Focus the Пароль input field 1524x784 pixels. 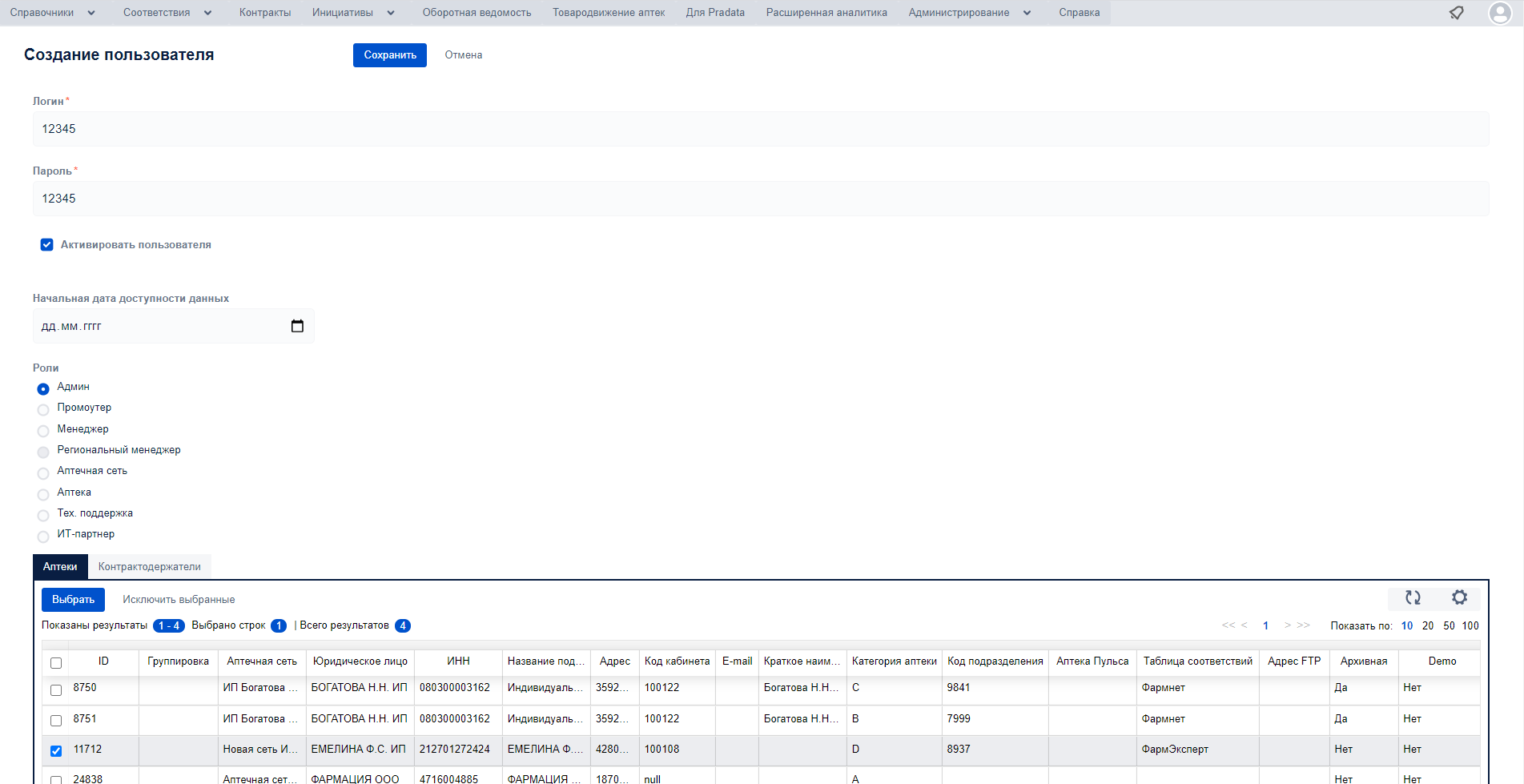tap(761, 199)
